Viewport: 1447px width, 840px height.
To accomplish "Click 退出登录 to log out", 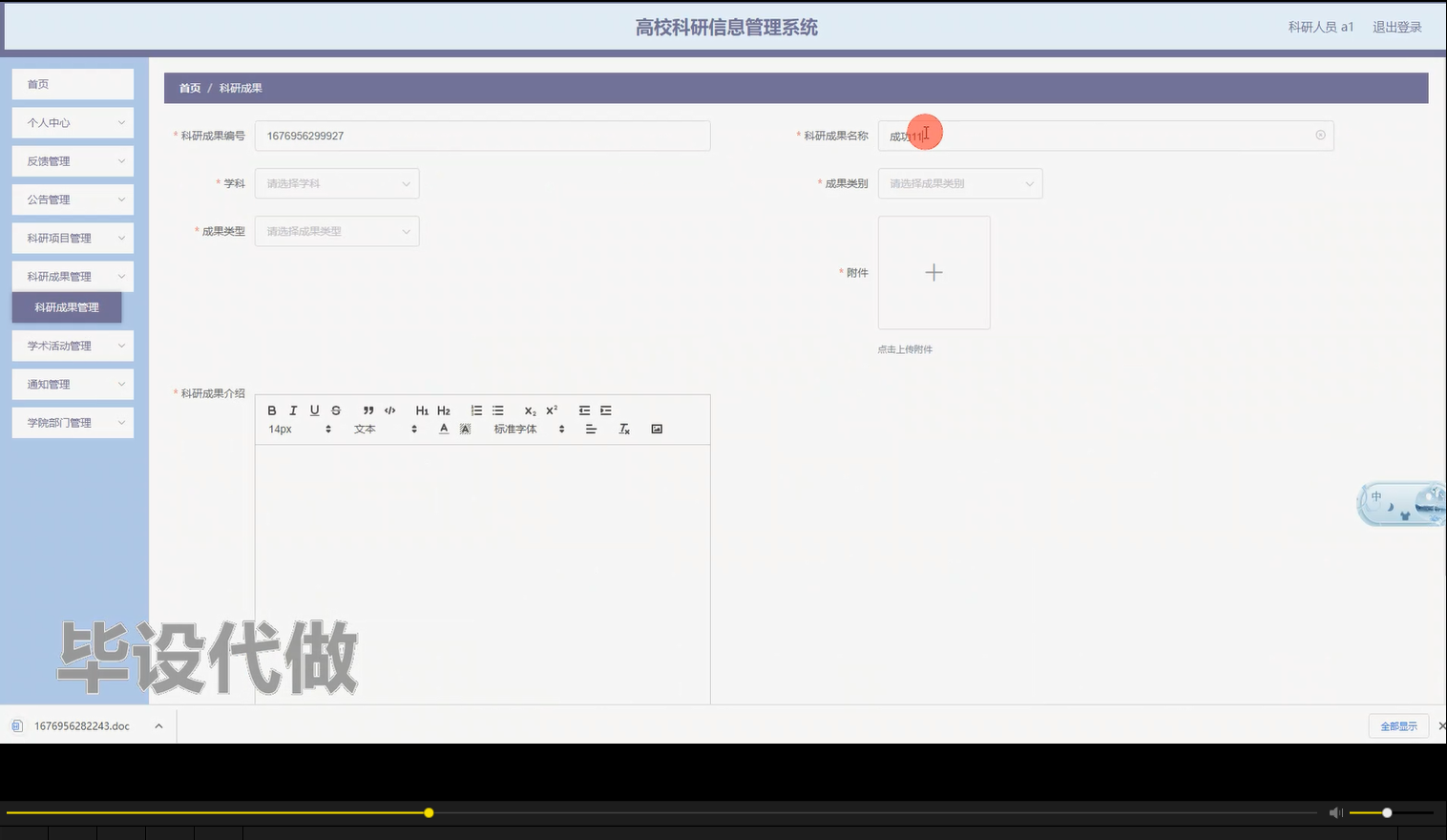I will pos(1395,27).
